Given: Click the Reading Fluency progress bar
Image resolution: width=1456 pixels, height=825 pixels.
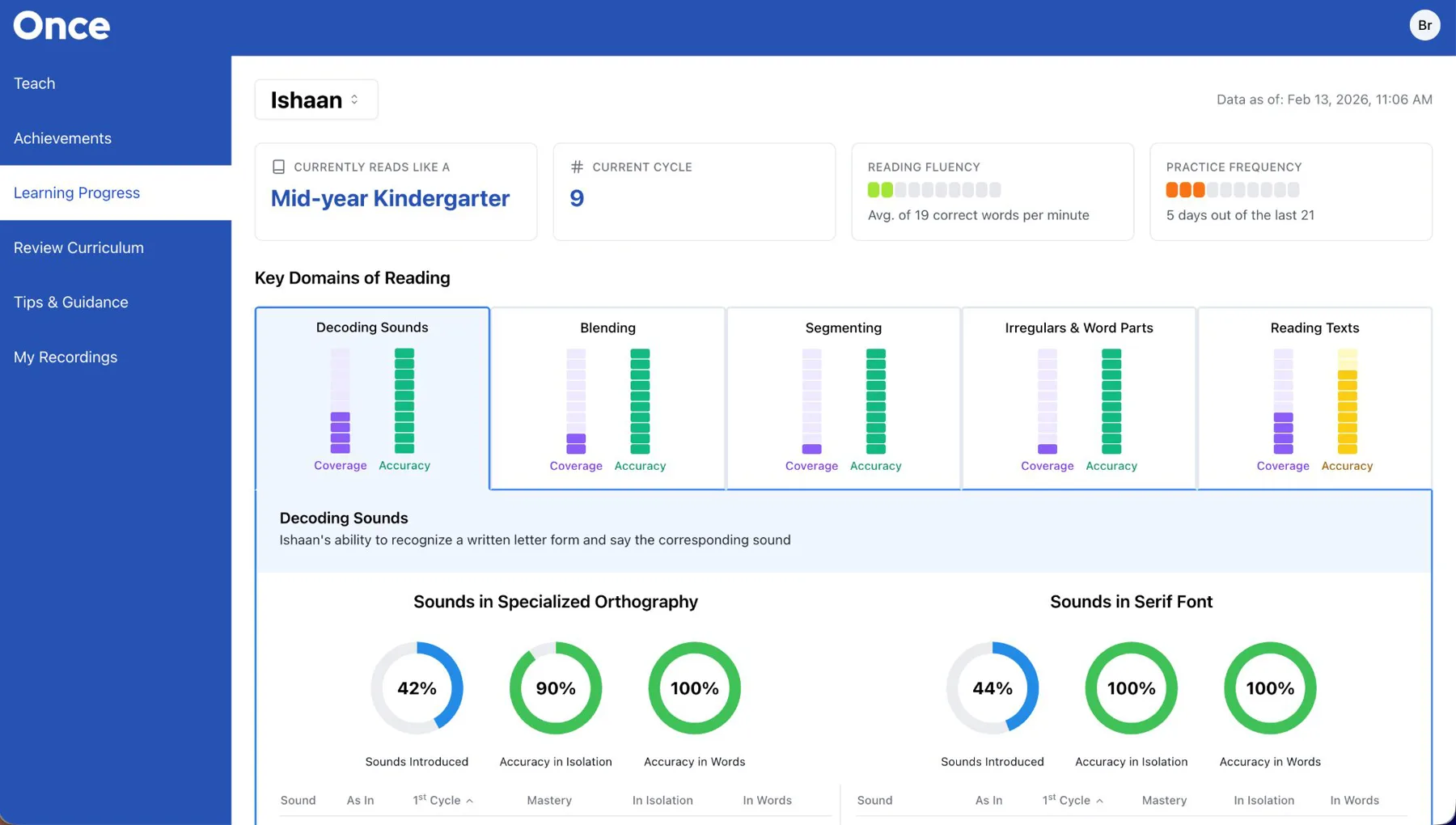Looking at the screenshot, I should 934,190.
